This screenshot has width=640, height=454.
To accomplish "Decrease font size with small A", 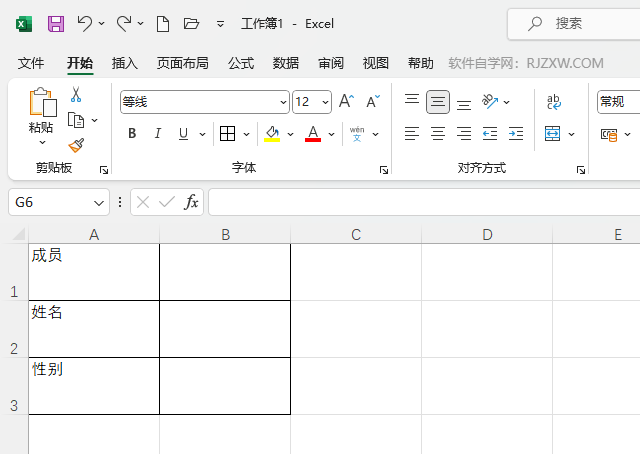I will pos(373,101).
